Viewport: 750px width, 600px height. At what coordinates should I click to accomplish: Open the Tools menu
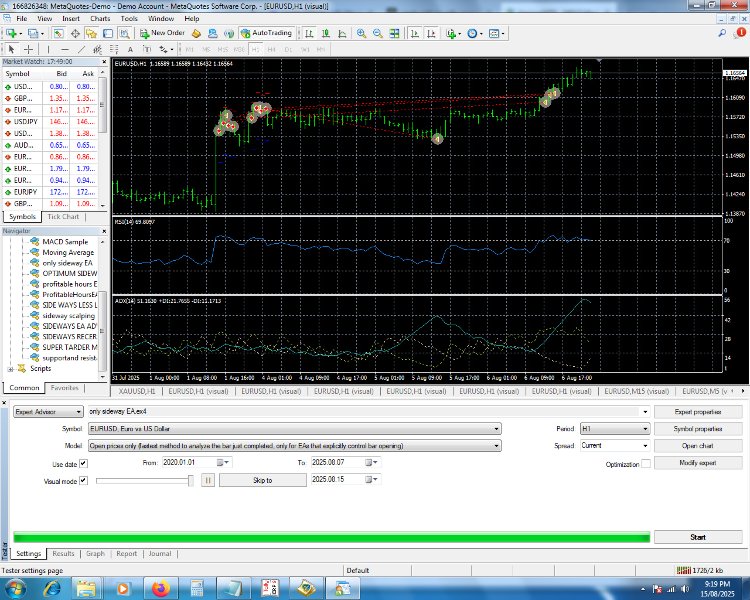tap(129, 18)
